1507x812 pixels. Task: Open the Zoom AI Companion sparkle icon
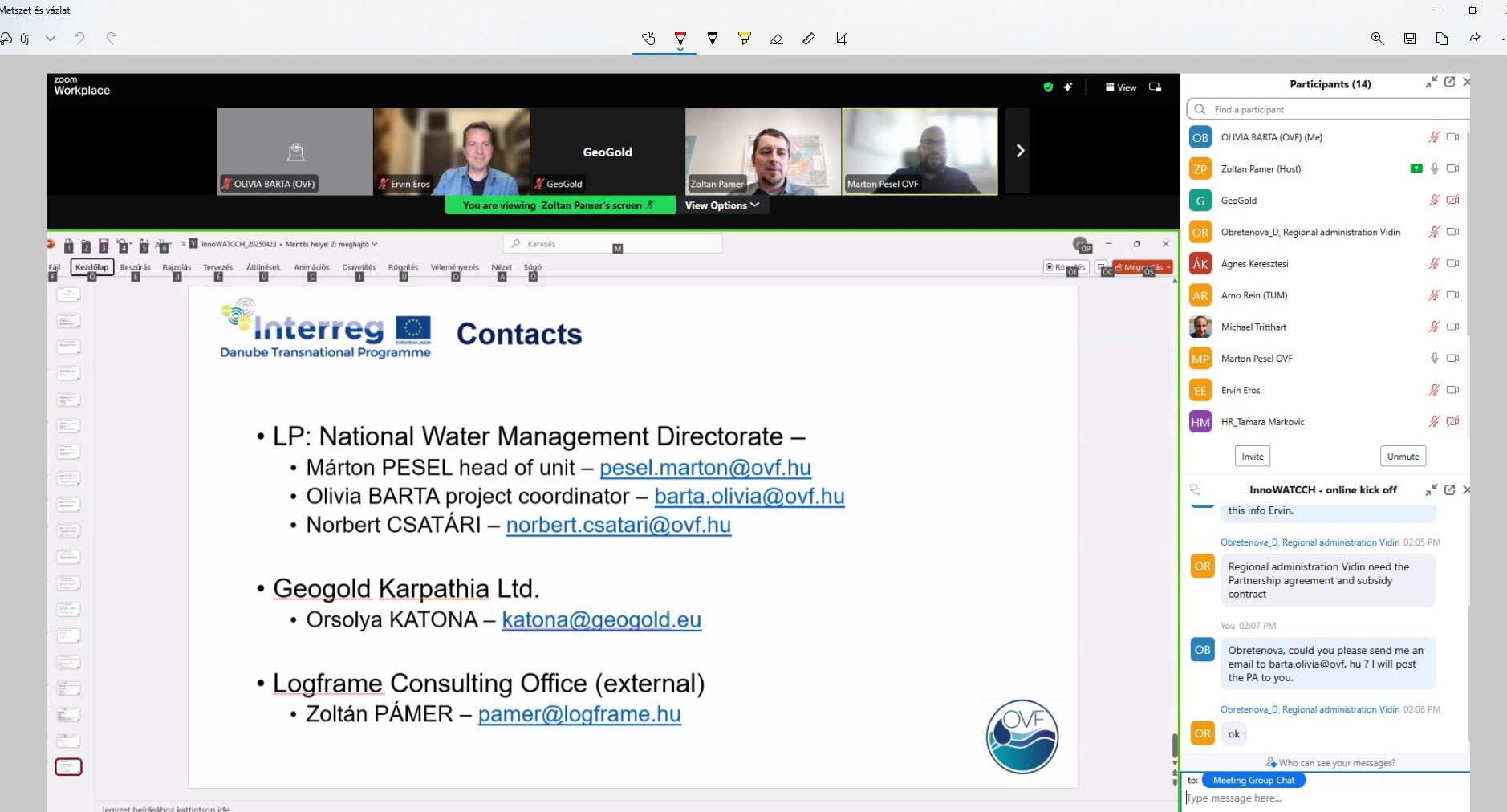coord(1068,87)
